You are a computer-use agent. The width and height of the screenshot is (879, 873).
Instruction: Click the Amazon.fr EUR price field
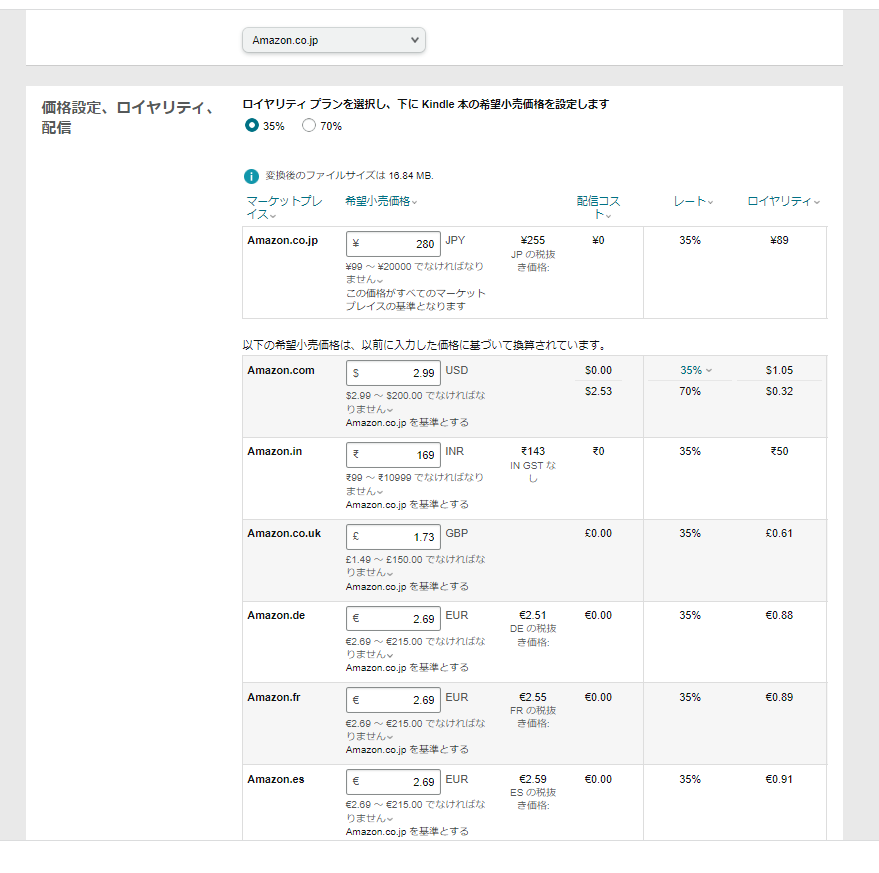click(x=394, y=700)
